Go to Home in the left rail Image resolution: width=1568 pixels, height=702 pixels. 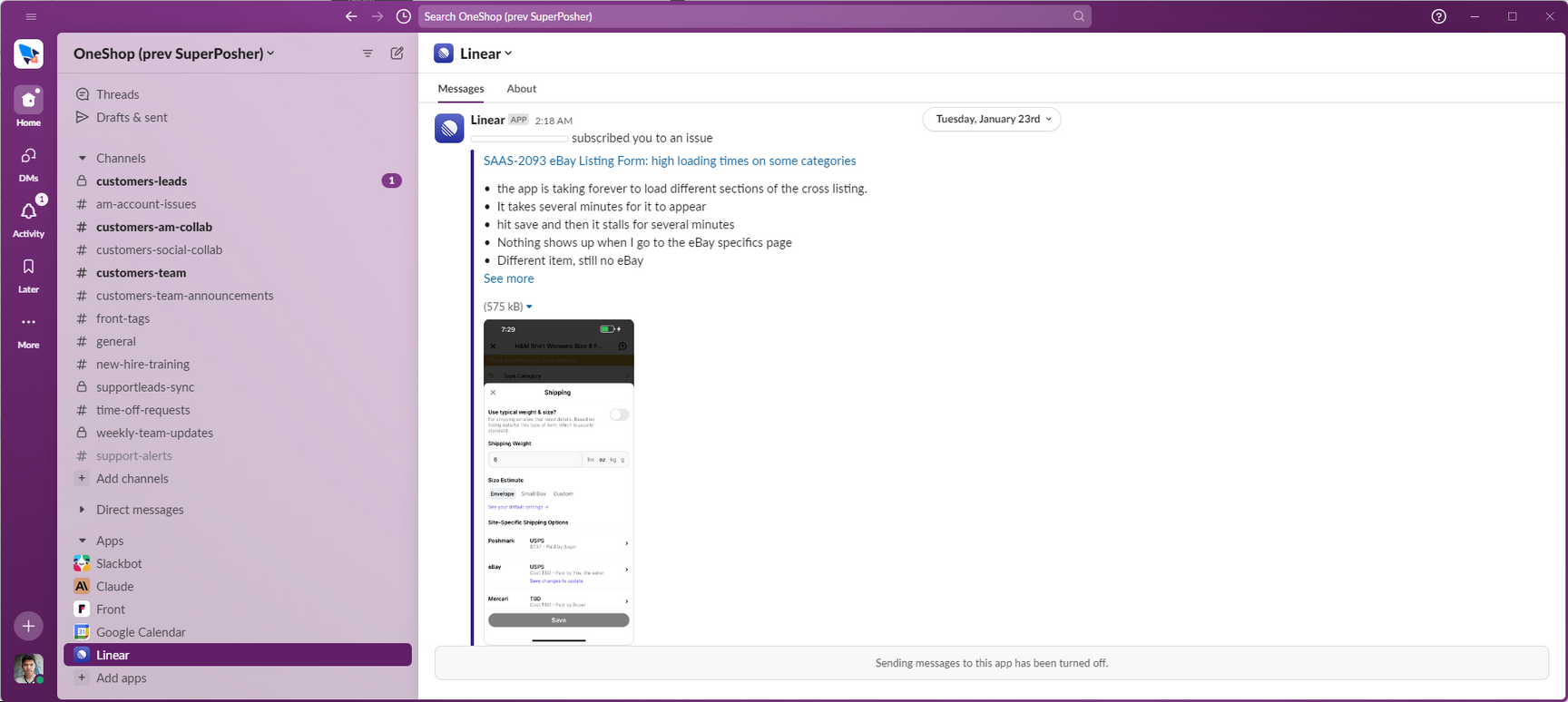pos(28,106)
